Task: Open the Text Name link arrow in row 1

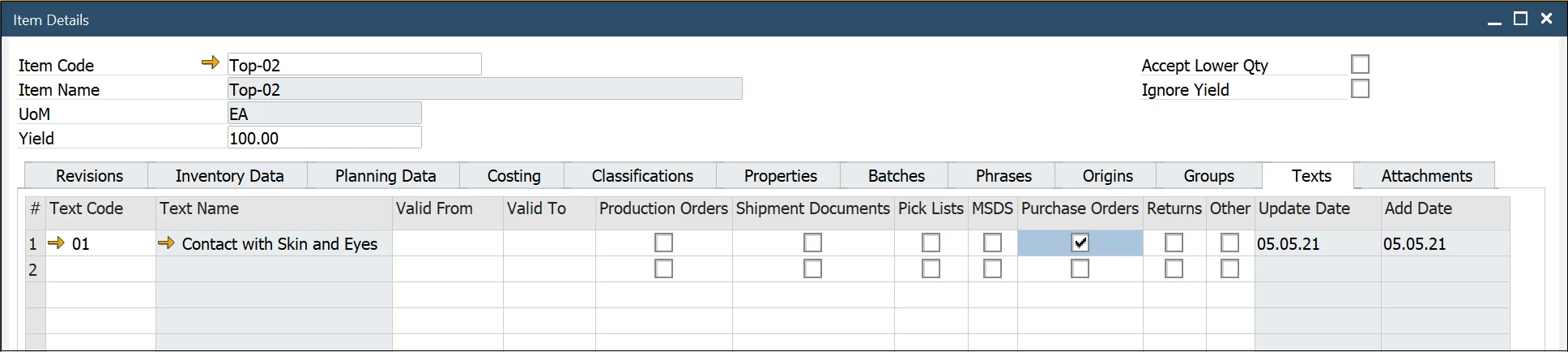Action: (166, 243)
